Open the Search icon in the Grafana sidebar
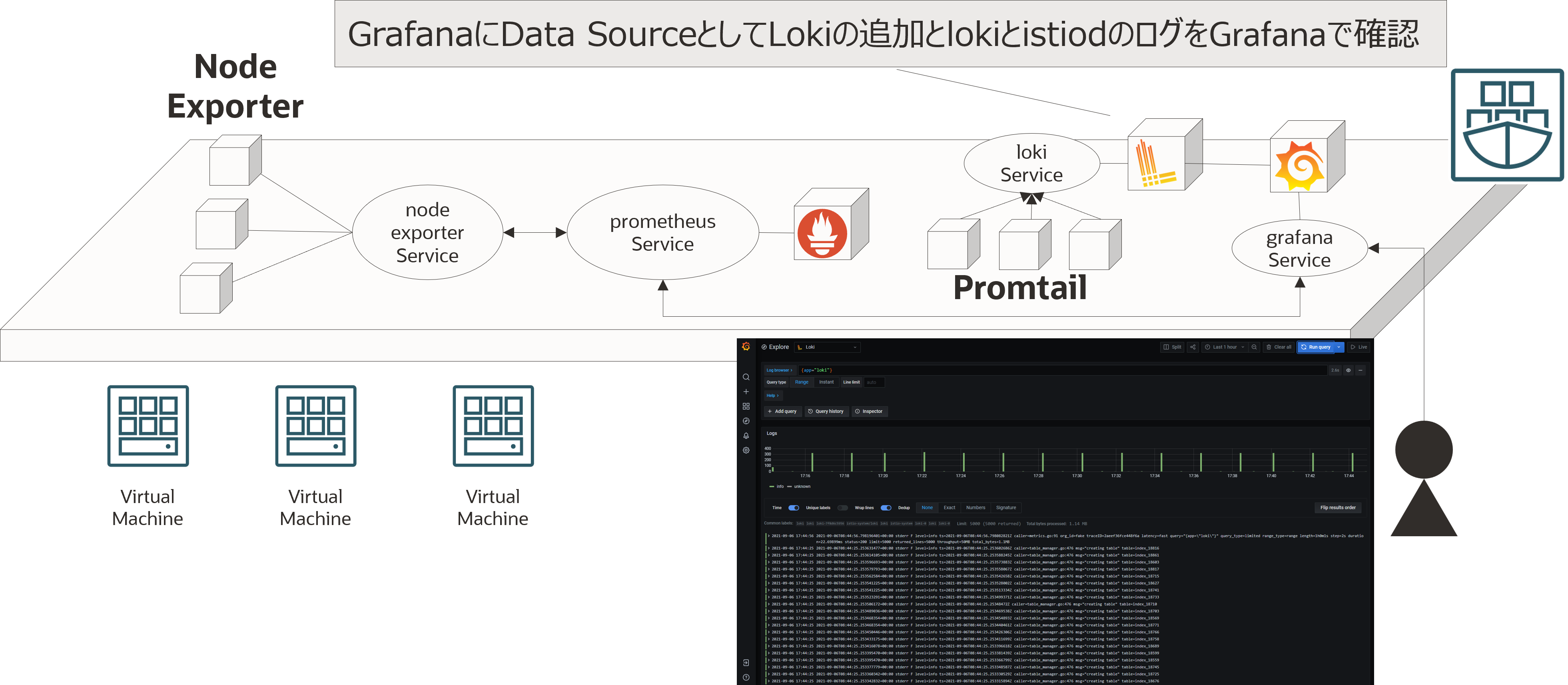This screenshot has width=1568, height=685. [746, 377]
